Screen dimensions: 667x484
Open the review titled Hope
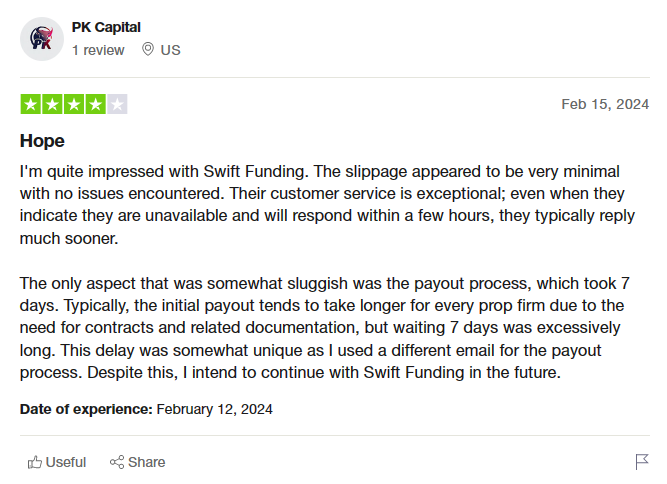click(42, 141)
